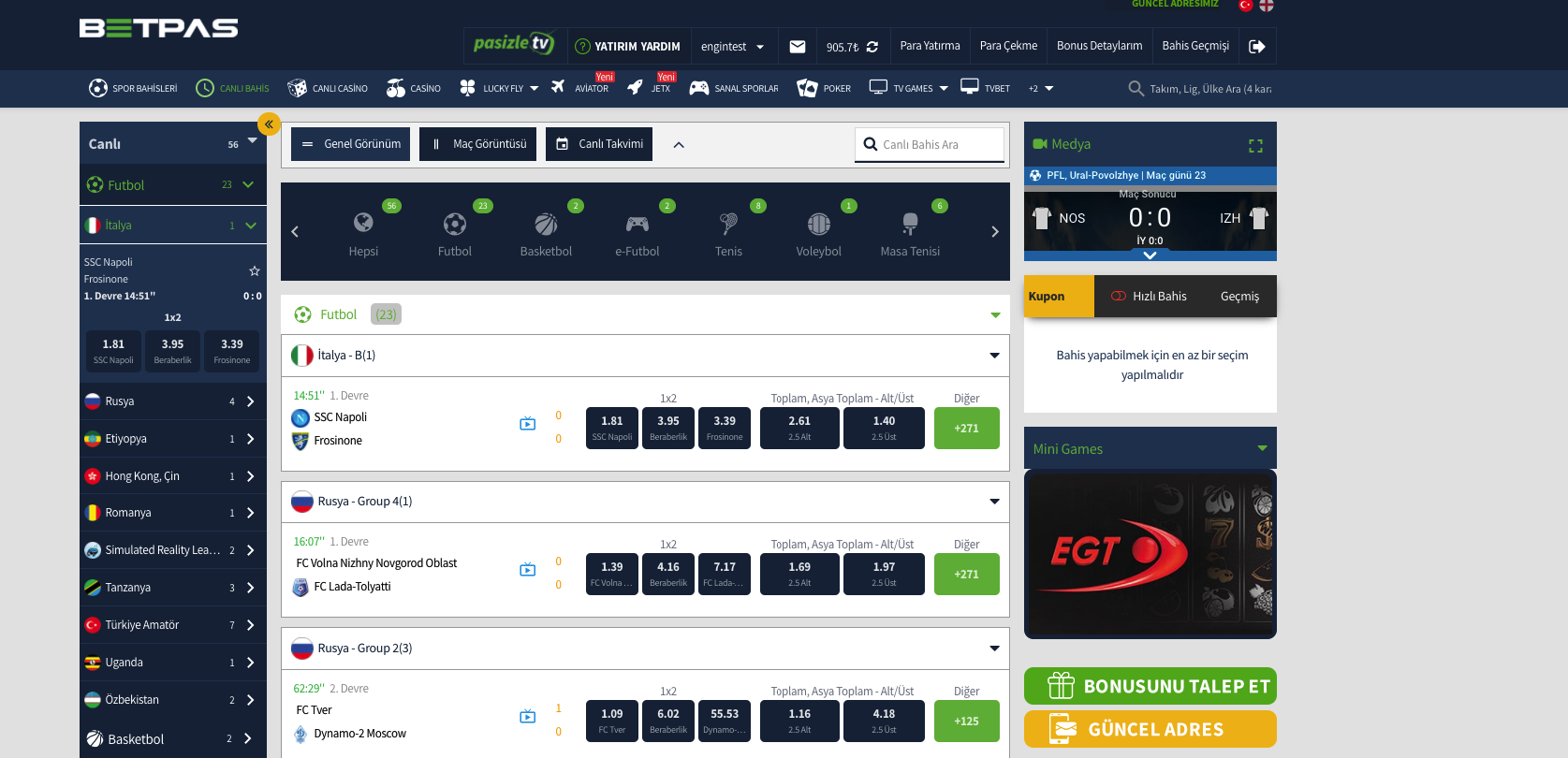Open Canlı Bahis section
The width and height of the screenshot is (1568, 758).
[x=232, y=89]
